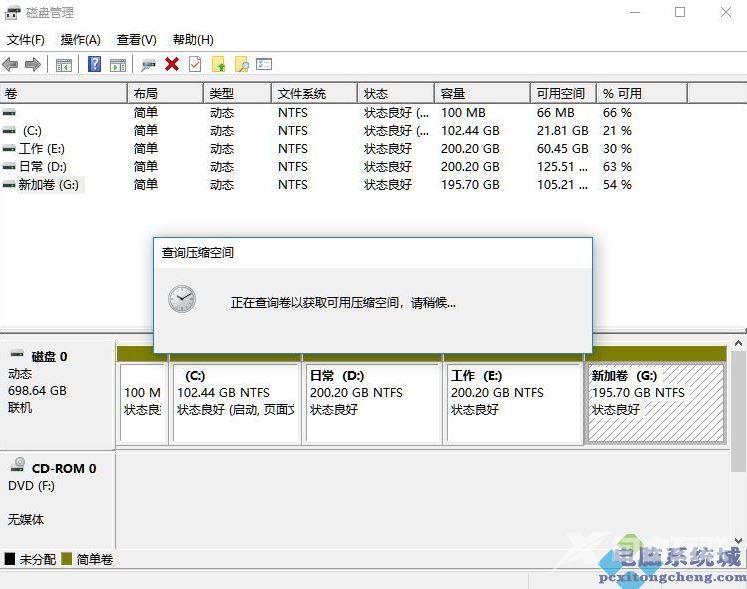
Task: Toggle the console tree pane icon
Action: pyautogui.click(x=64, y=65)
